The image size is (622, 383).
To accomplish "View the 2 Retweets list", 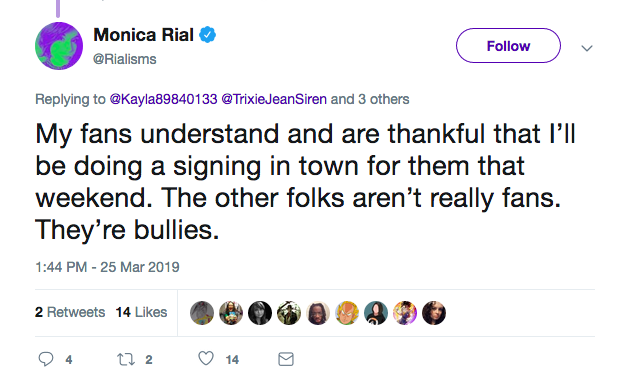I will [70, 312].
